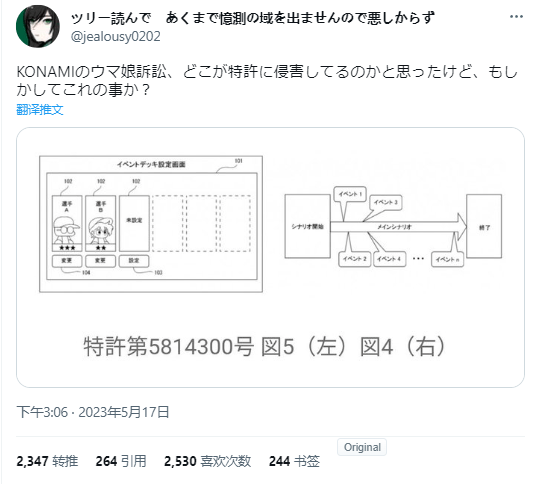Click the 未設定 card slot in the diagram
The height and width of the screenshot is (484, 535).
click(x=134, y=223)
